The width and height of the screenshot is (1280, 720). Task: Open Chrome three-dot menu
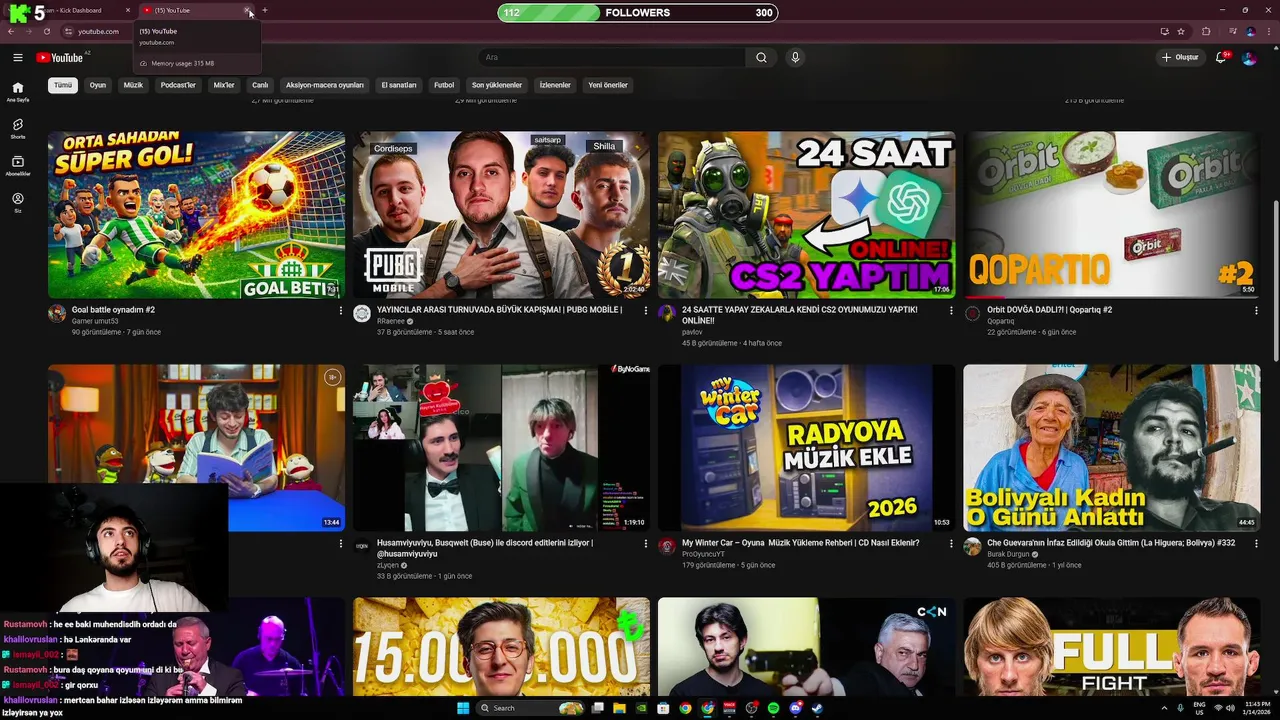click(1268, 31)
